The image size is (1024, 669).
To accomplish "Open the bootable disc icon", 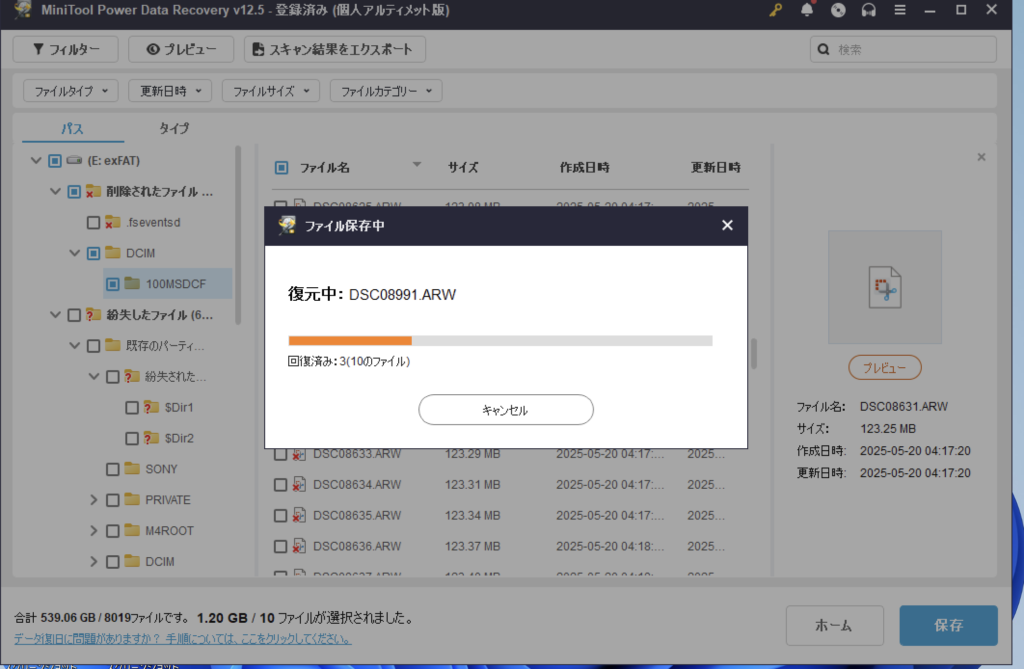I will [838, 10].
